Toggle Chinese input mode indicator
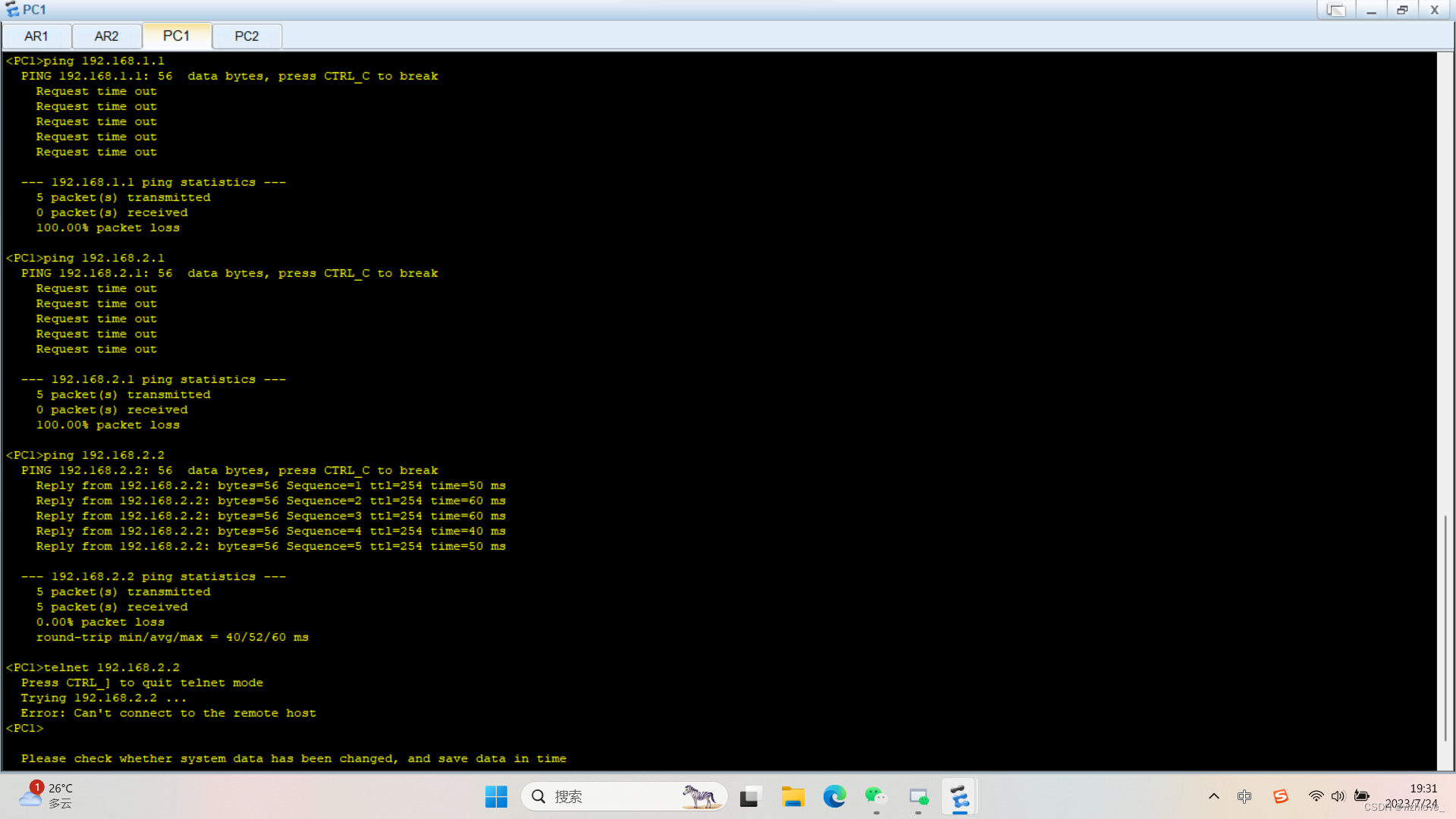The width and height of the screenshot is (1456, 819). pyautogui.click(x=1244, y=796)
